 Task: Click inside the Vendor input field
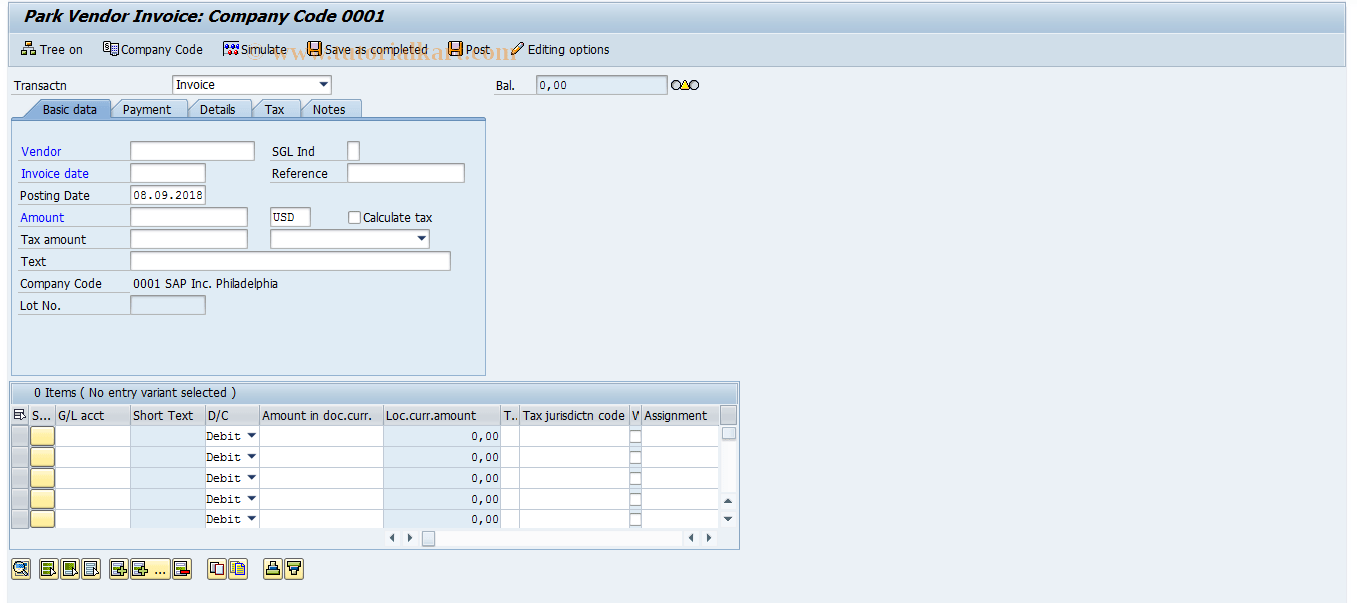click(192, 151)
